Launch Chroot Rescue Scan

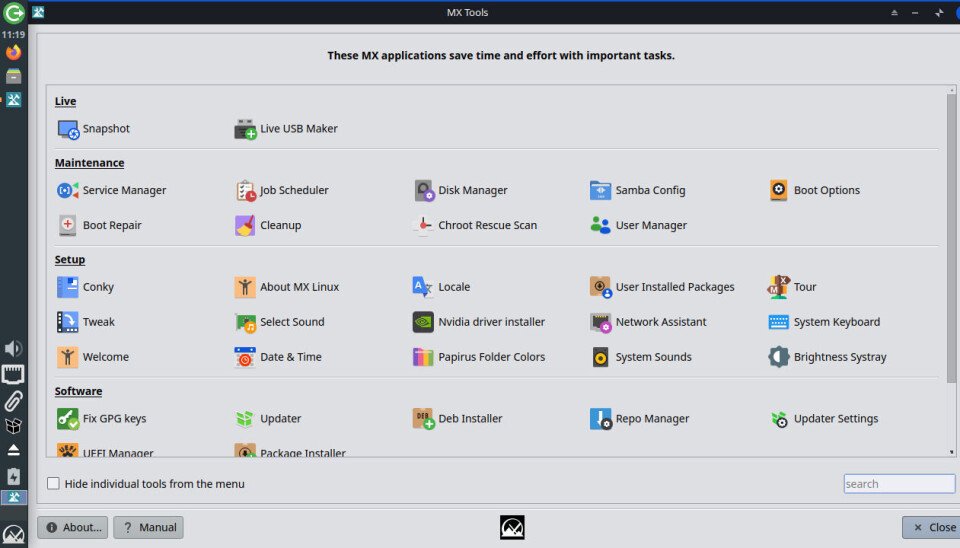[x=475, y=225]
